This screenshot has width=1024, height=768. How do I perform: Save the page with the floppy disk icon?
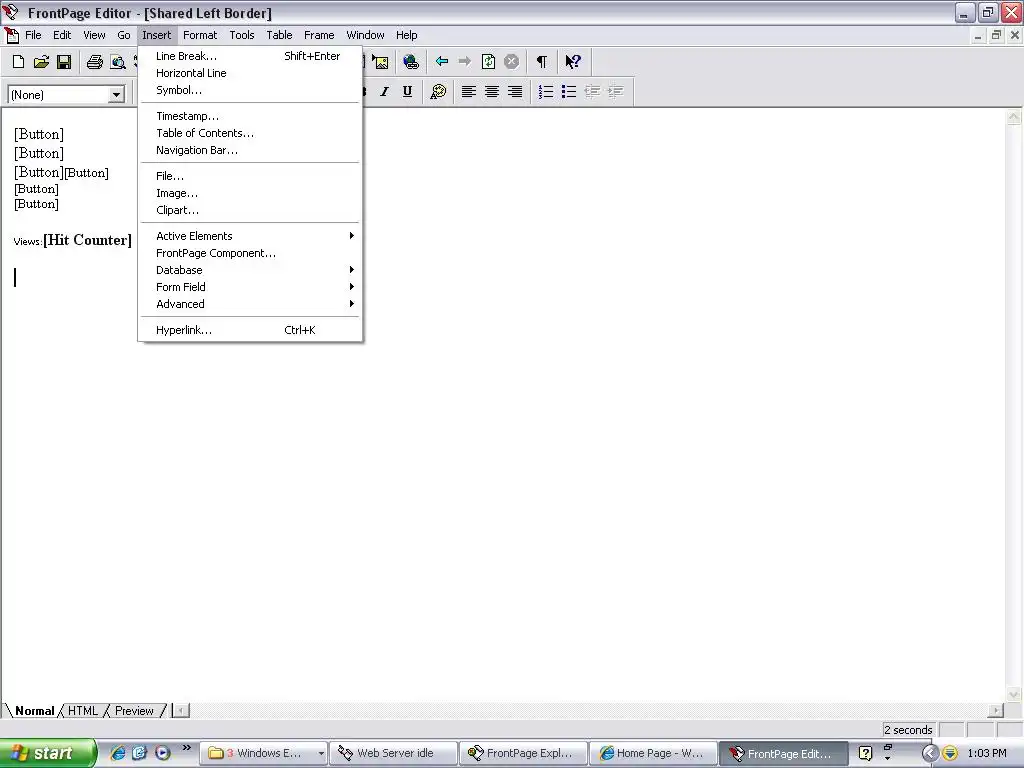coord(64,62)
